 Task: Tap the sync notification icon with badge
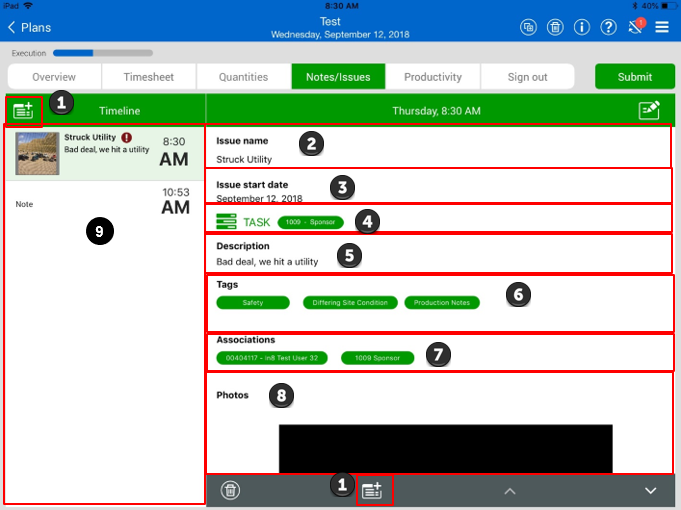tap(635, 27)
